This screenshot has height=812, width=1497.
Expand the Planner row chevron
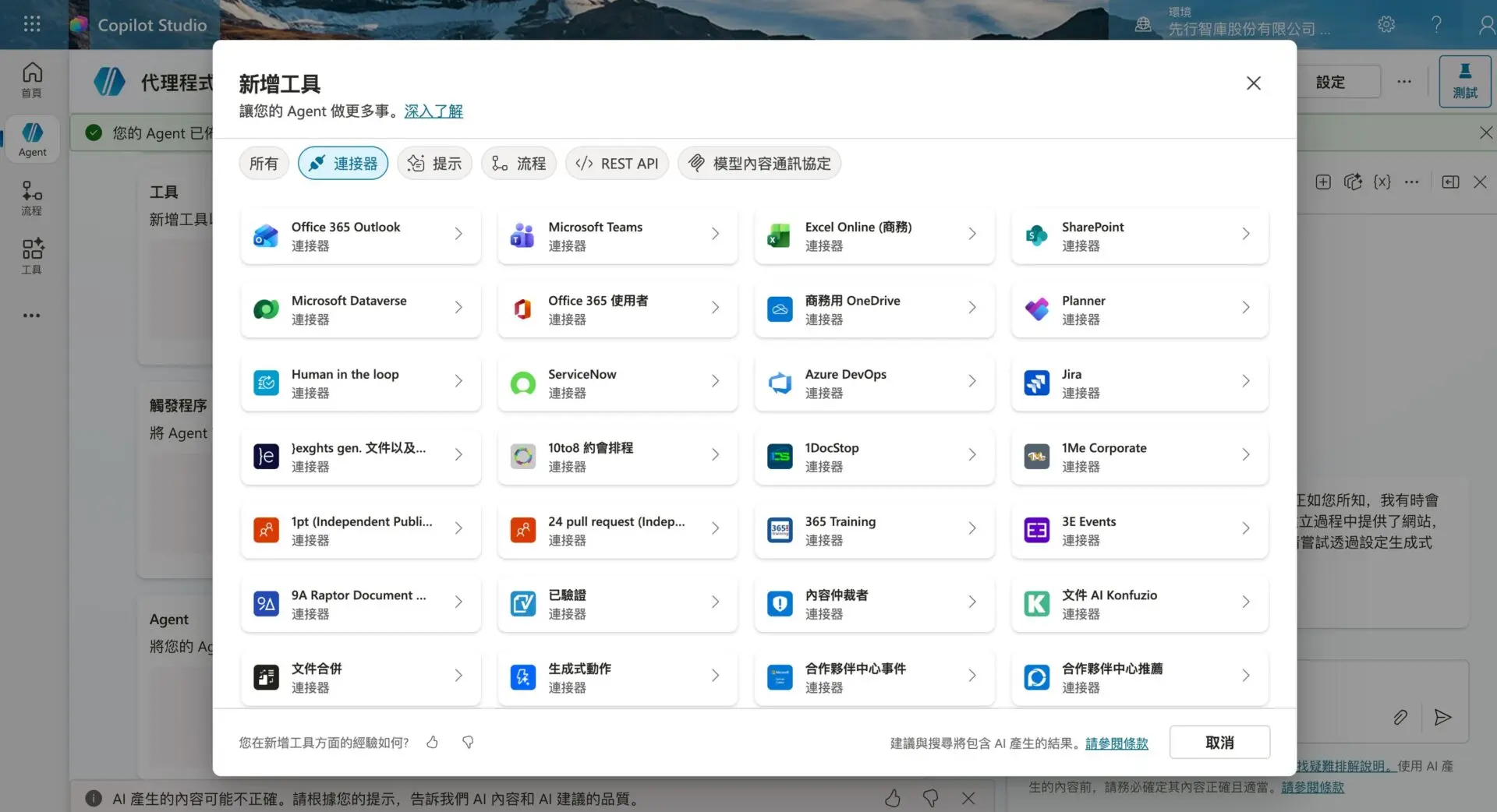pyautogui.click(x=1246, y=308)
